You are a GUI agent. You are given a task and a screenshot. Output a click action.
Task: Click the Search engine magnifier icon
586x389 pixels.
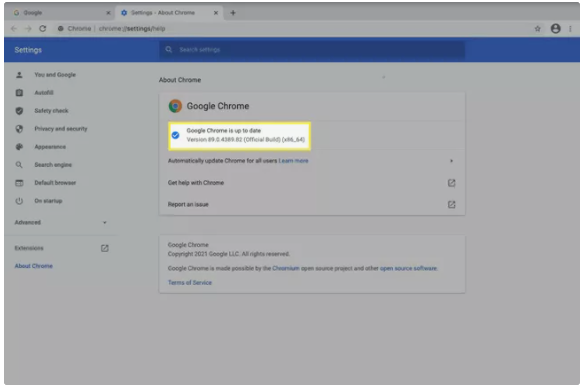tap(19, 165)
